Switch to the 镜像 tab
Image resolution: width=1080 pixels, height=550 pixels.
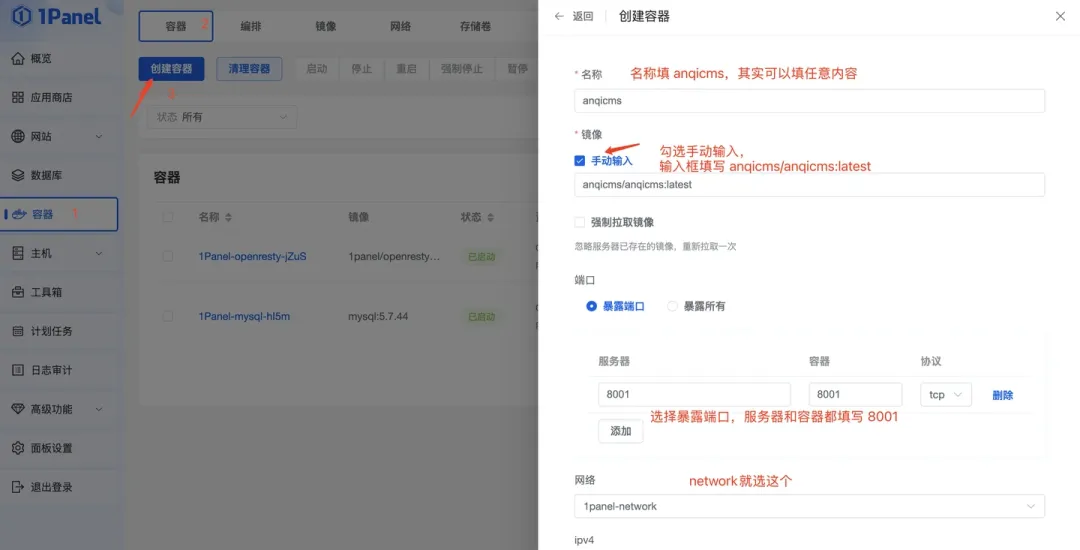[x=326, y=26]
